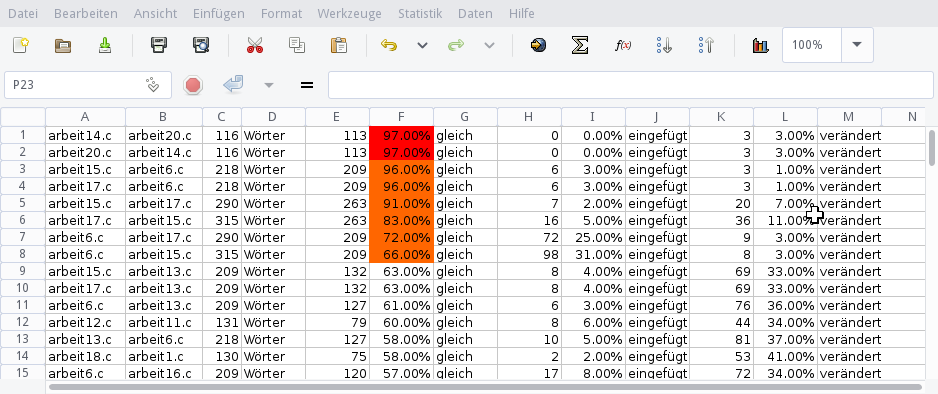Copy selection icon
The image size is (938, 394).
(x=297, y=45)
